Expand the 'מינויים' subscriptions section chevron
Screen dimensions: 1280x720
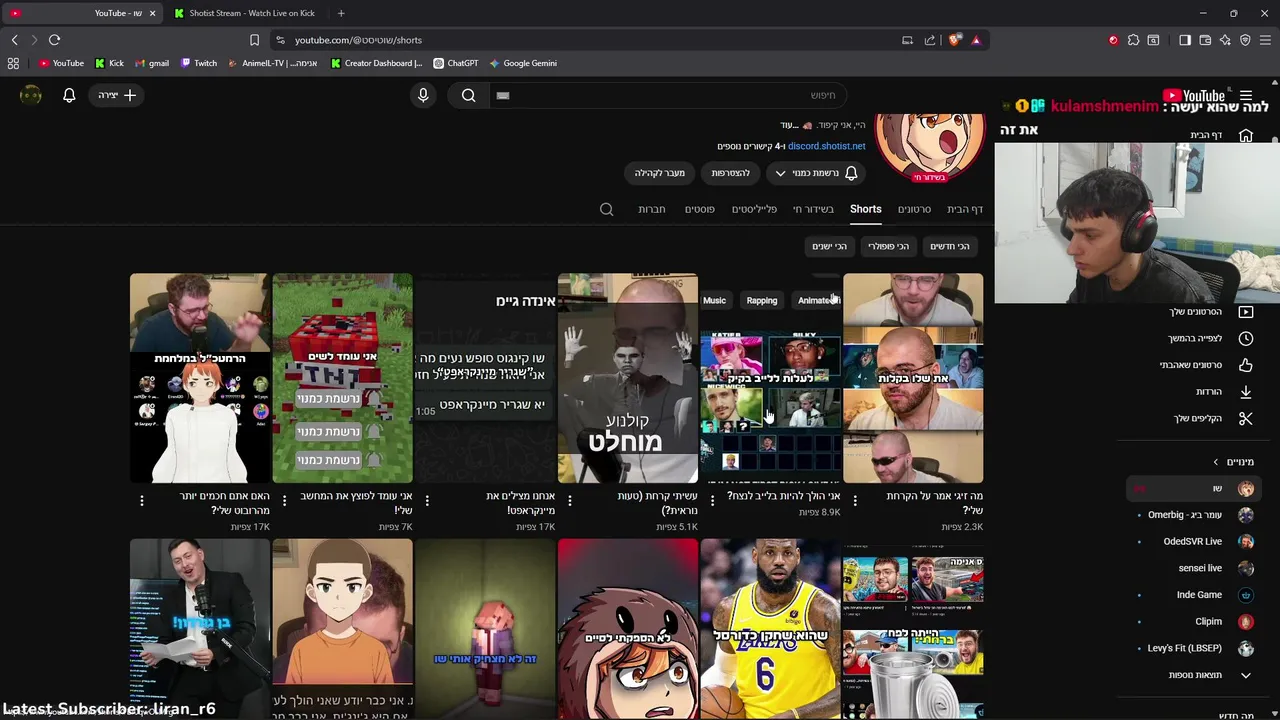[x=1216, y=462]
